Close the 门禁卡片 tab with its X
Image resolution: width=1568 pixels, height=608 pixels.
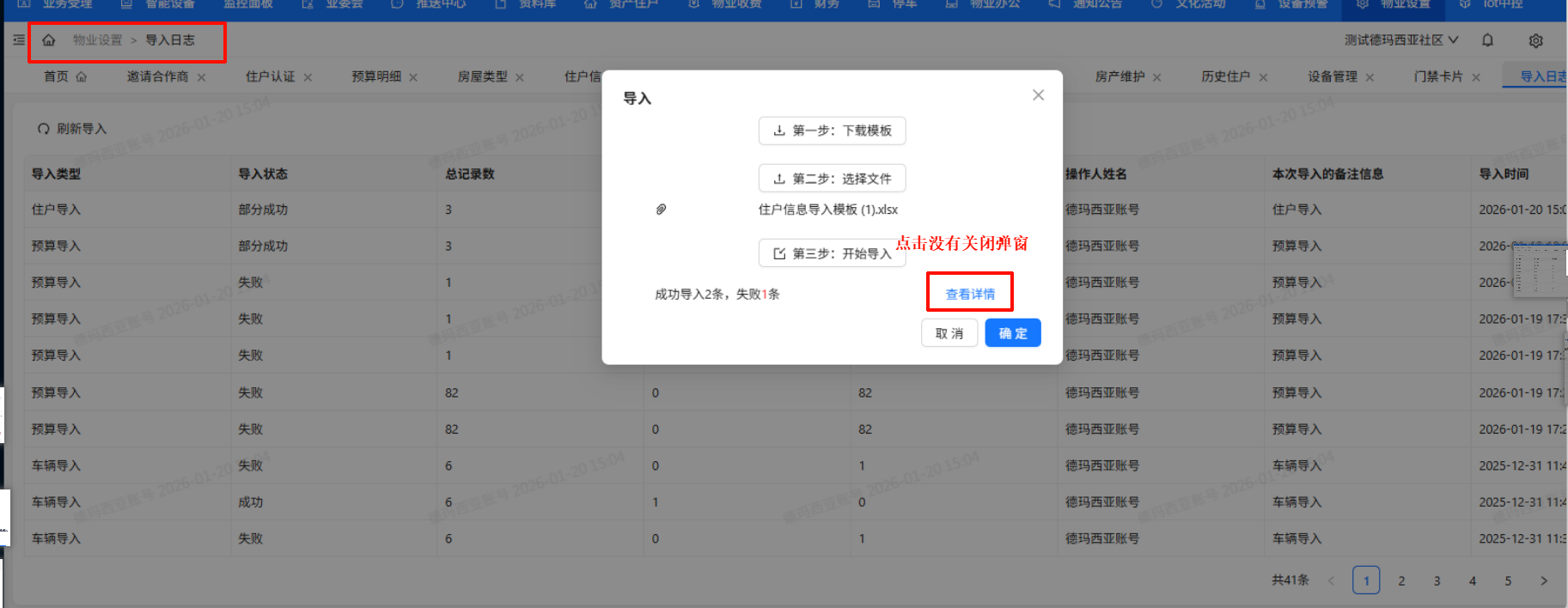pyautogui.click(x=1476, y=77)
